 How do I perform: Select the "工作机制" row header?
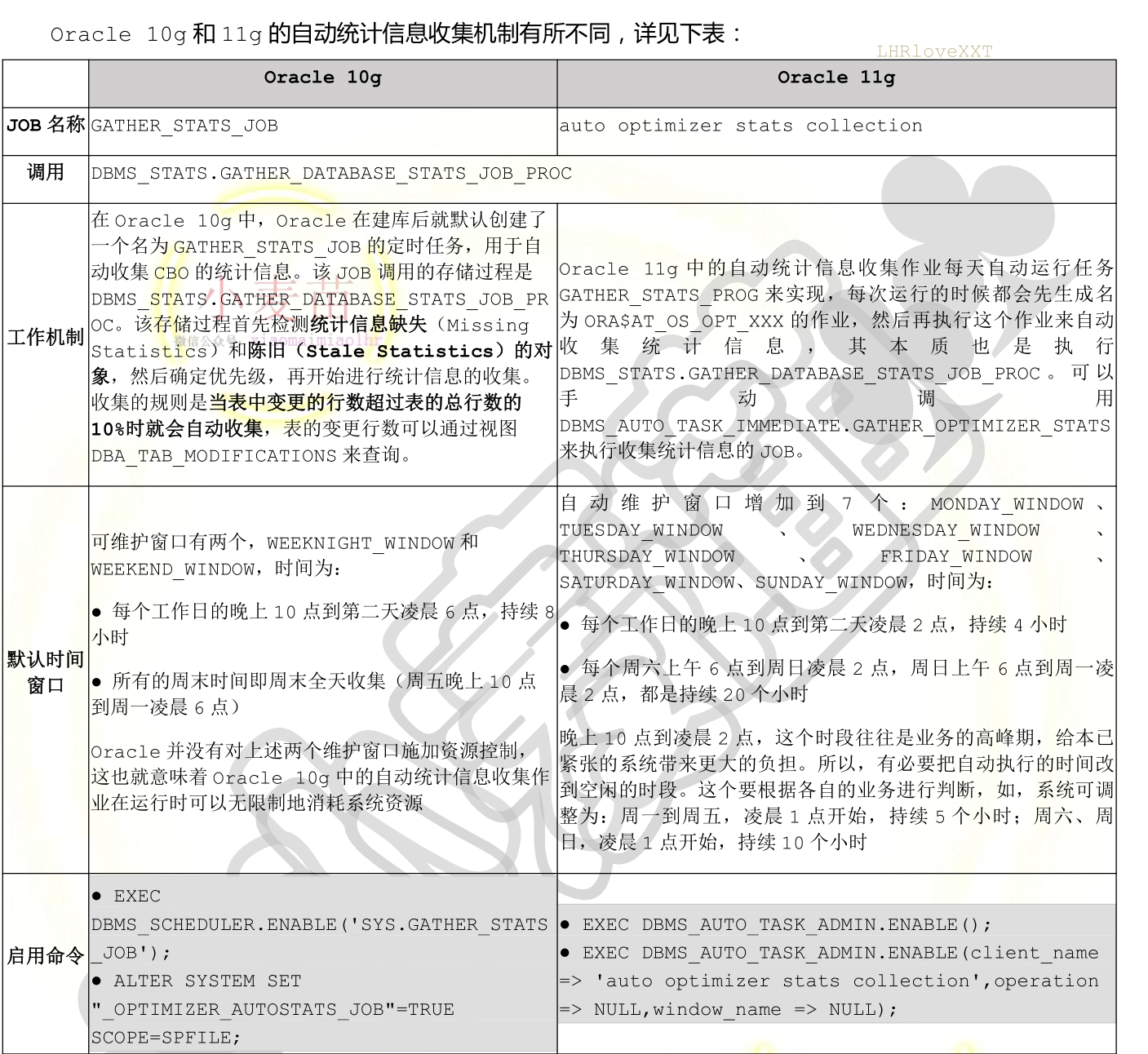coord(46,337)
